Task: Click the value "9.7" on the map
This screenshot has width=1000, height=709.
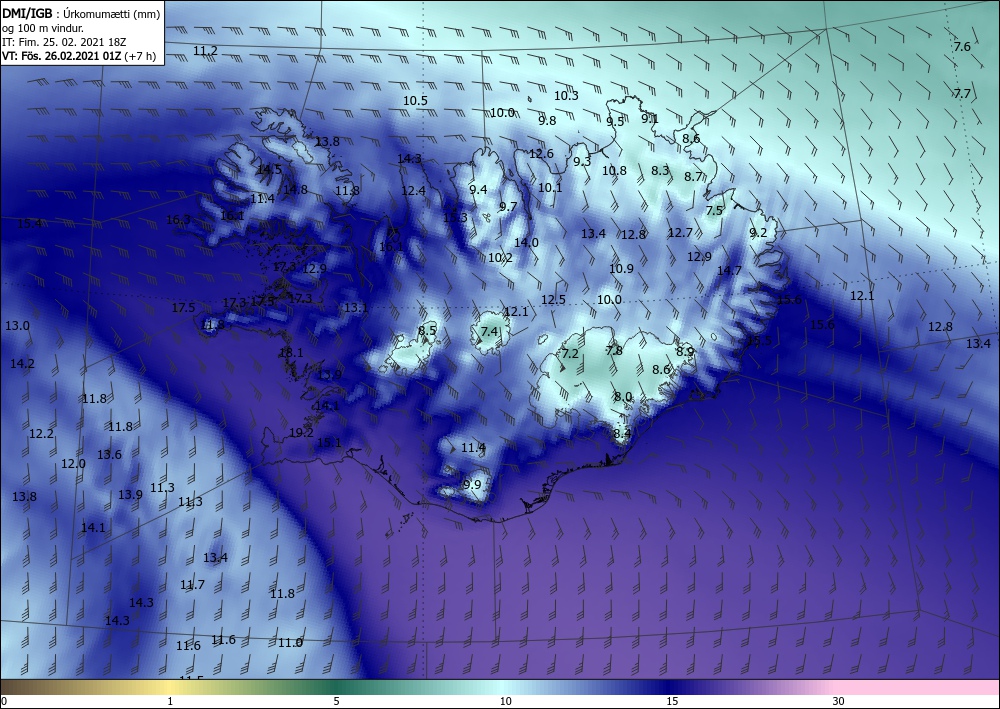Action: (x=508, y=207)
